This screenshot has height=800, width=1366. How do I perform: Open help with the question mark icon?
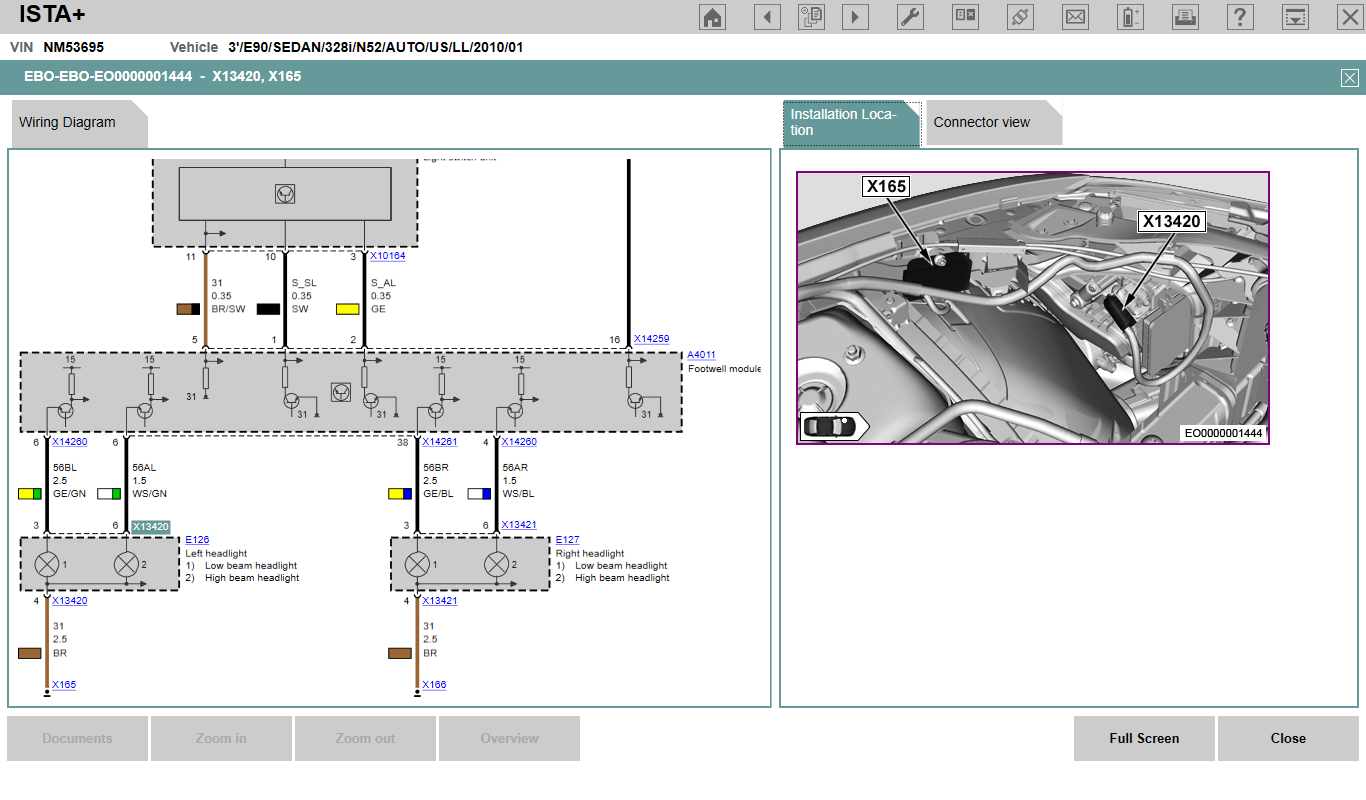point(1240,17)
